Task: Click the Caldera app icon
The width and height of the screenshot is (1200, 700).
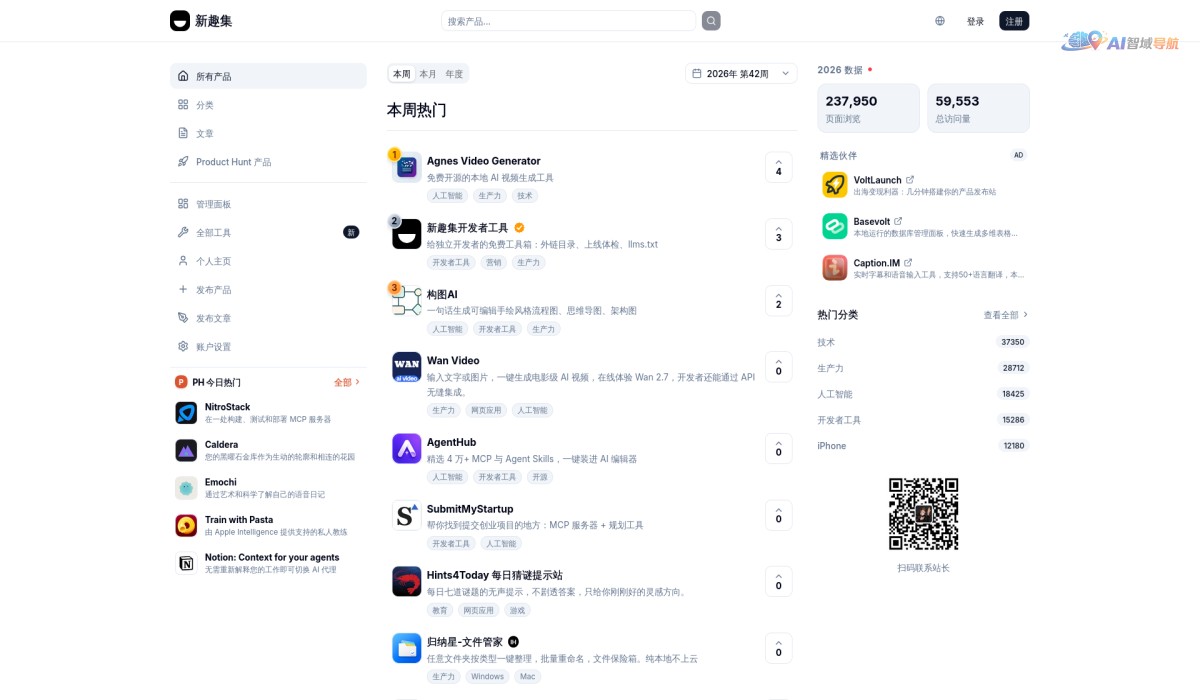Action: pyautogui.click(x=186, y=450)
